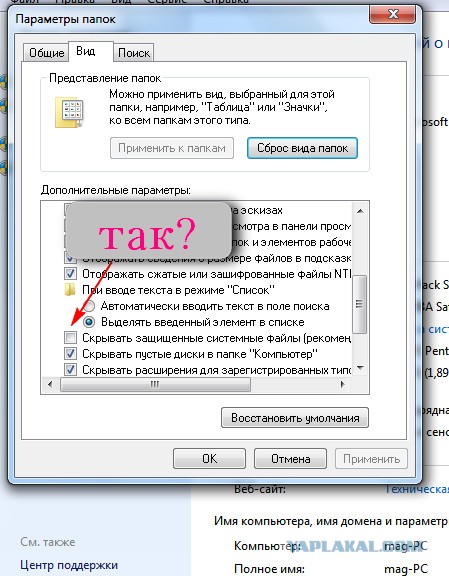Image resolution: width=449 pixels, height=576 pixels.
Task: Click См. также heading in background window
Action: click(47, 542)
